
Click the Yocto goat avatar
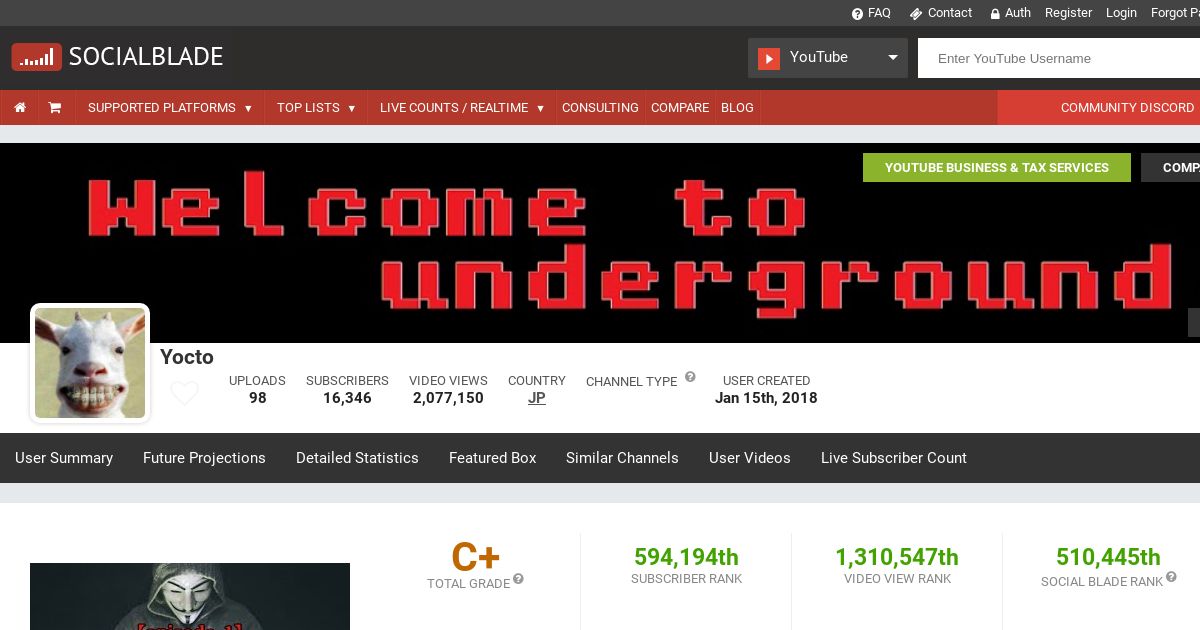90,363
